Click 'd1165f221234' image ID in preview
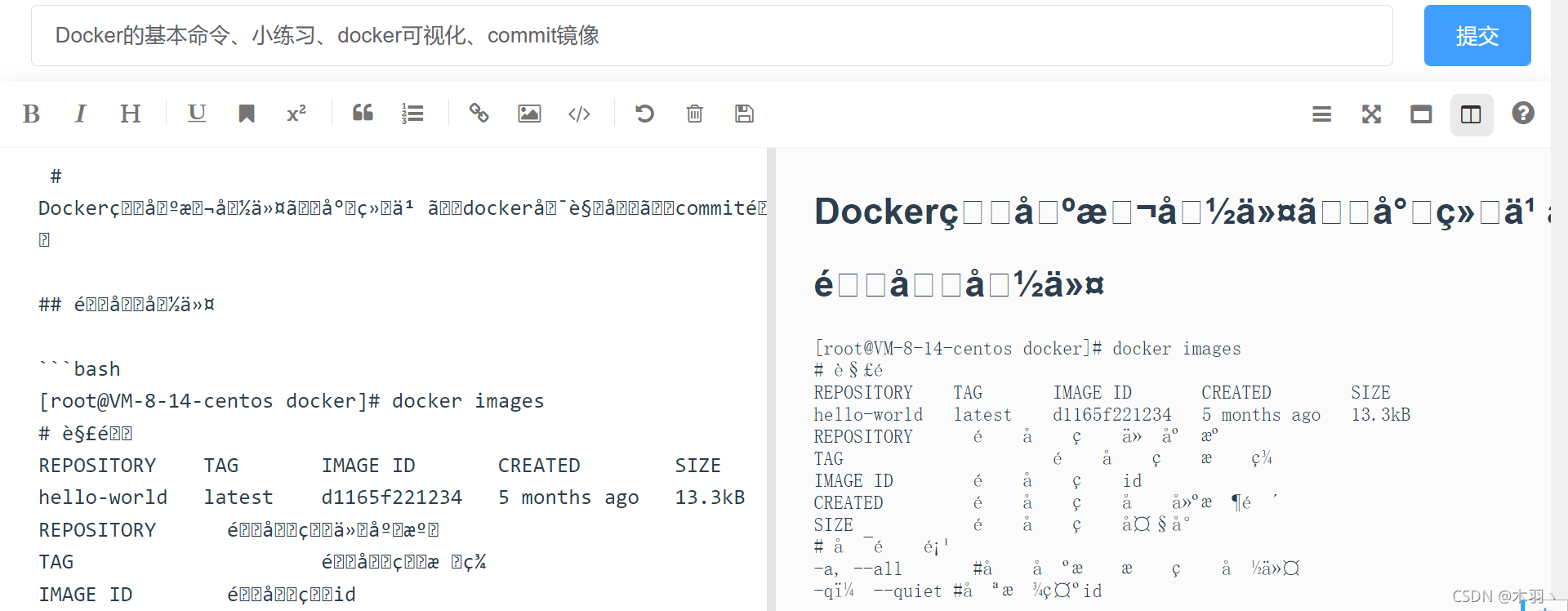 click(1112, 415)
